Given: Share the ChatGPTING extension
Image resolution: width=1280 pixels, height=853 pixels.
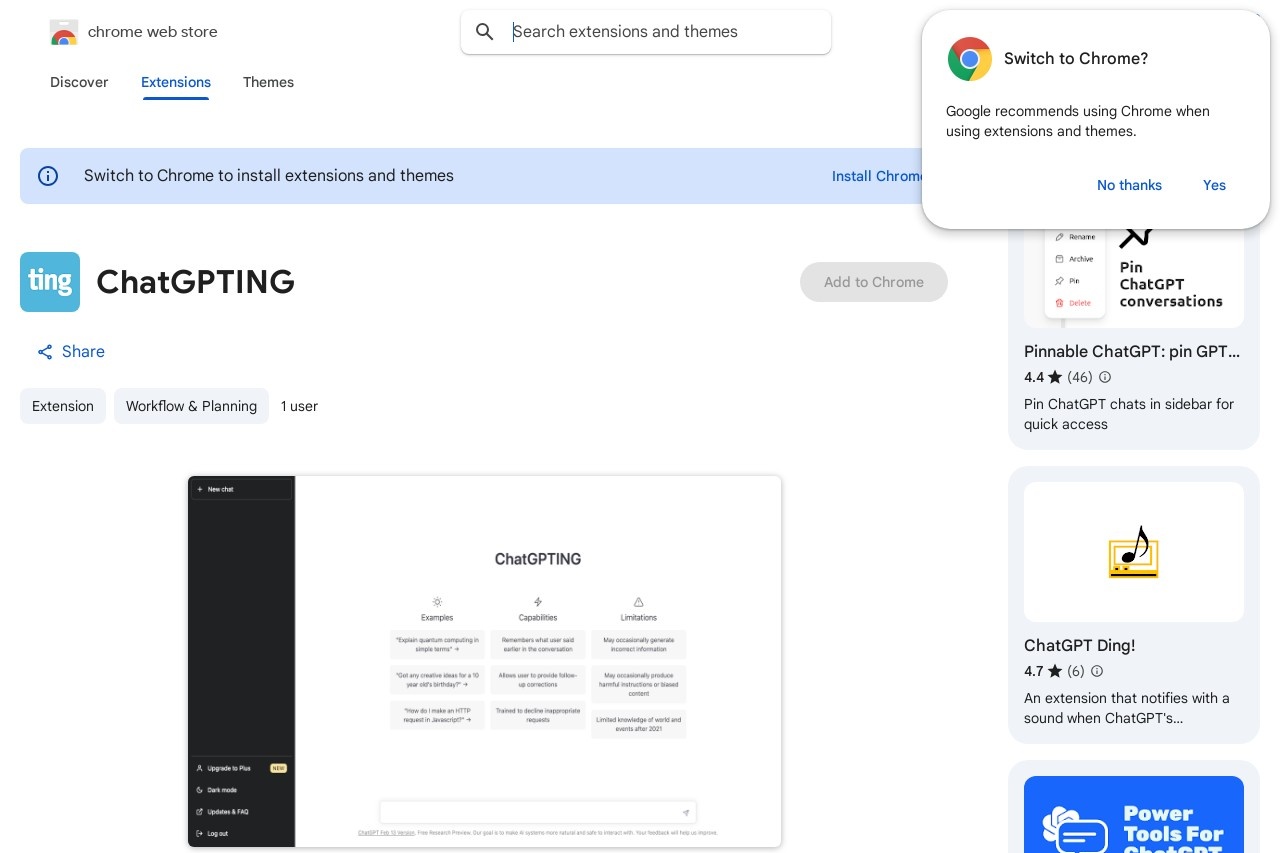Looking at the screenshot, I should click(71, 352).
